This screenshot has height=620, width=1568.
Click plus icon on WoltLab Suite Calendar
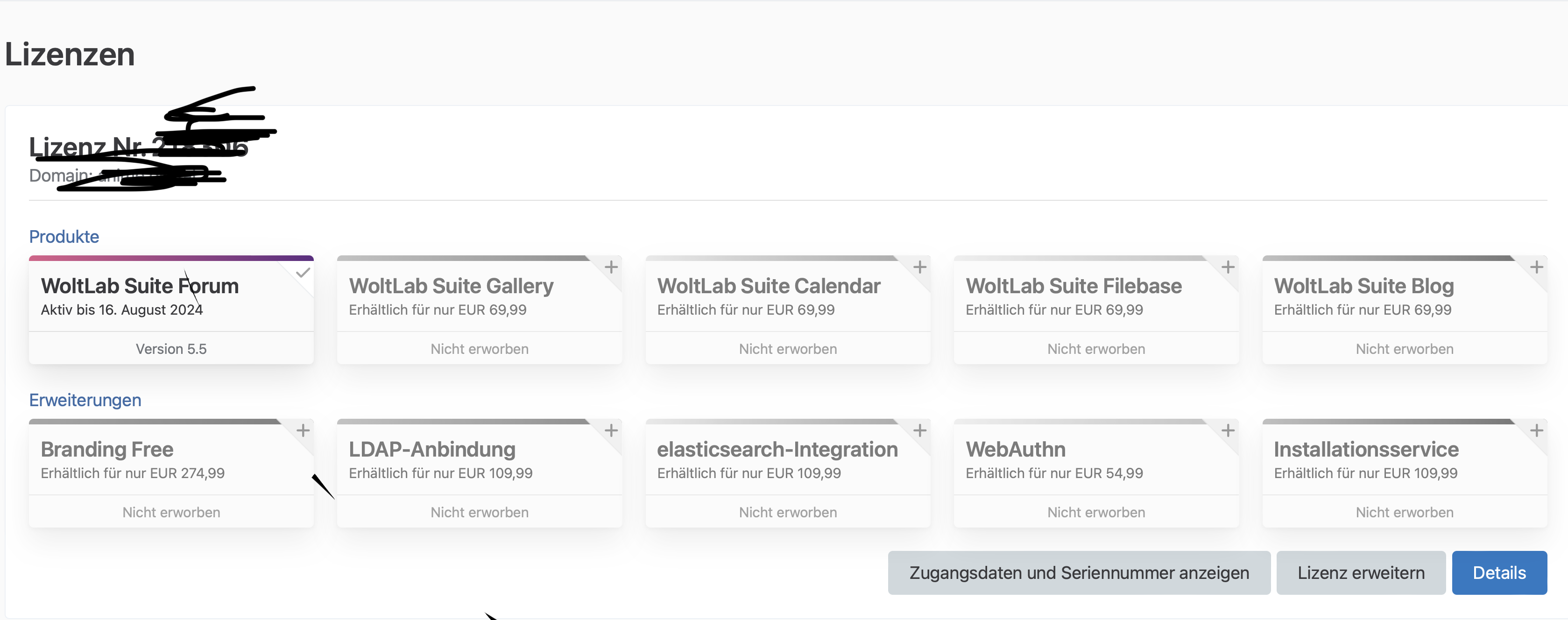tap(920, 267)
